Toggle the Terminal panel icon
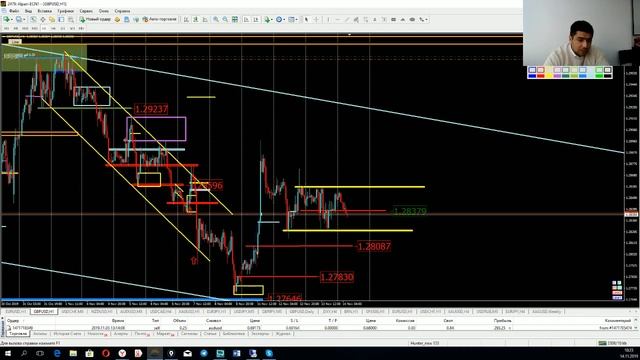Screen dimensions: 640x360 (x=61, y=20)
